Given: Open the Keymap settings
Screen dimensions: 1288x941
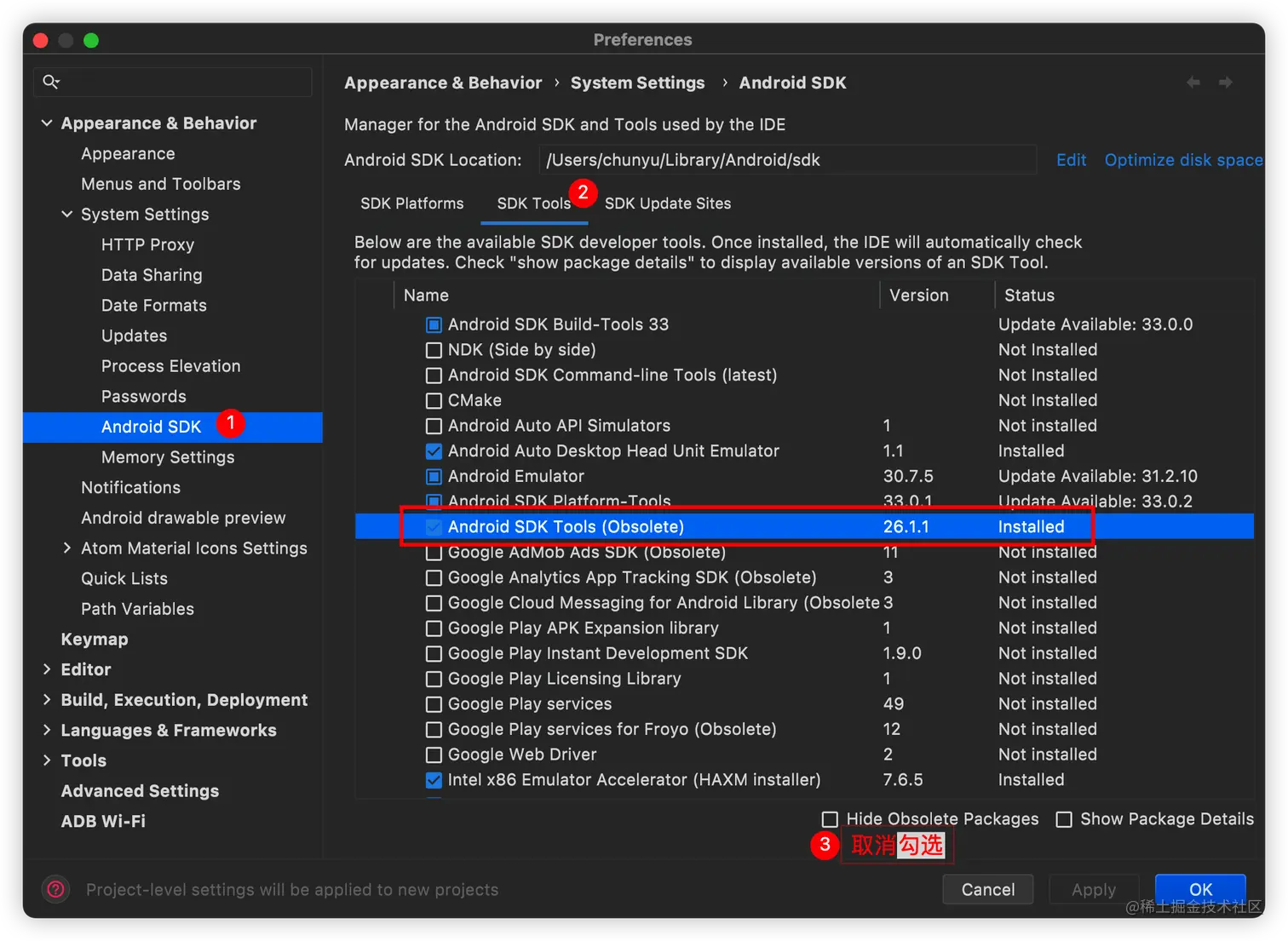Looking at the screenshot, I should click(95, 640).
